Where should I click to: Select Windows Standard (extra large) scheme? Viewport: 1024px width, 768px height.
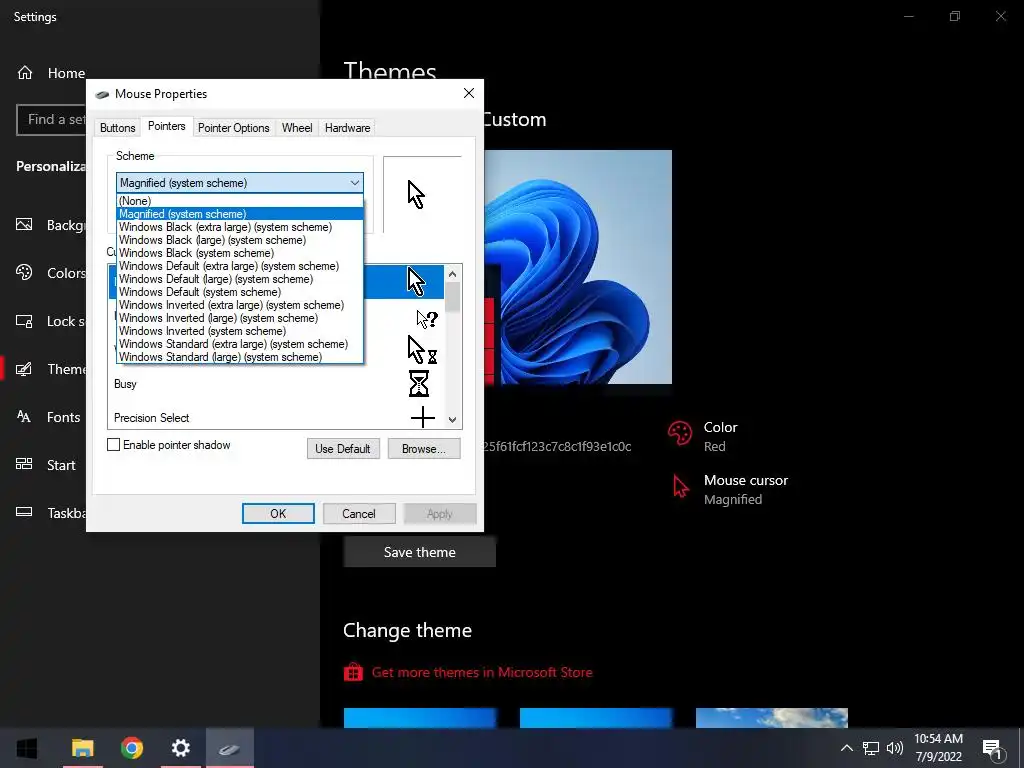(240, 344)
